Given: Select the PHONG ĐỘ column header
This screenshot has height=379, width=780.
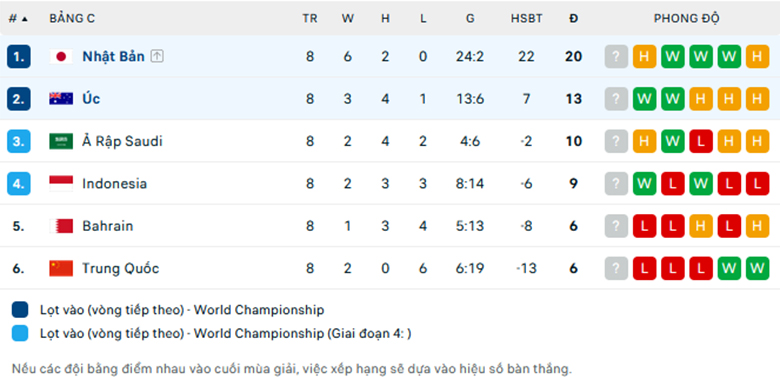Looking at the screenshot, I should click(686, 19).
